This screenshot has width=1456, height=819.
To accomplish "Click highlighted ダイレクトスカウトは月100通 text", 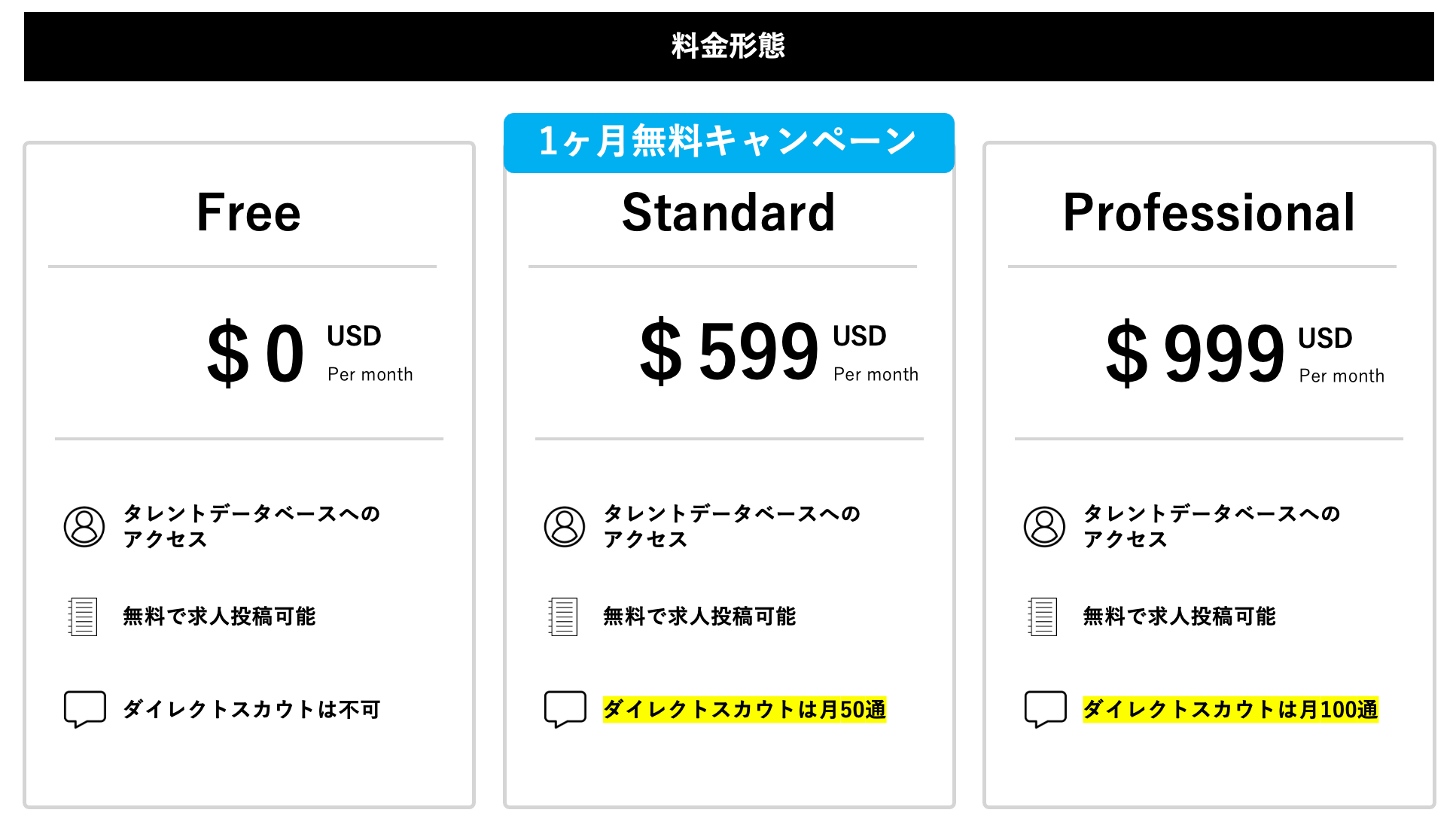I will coord(1230,709).
